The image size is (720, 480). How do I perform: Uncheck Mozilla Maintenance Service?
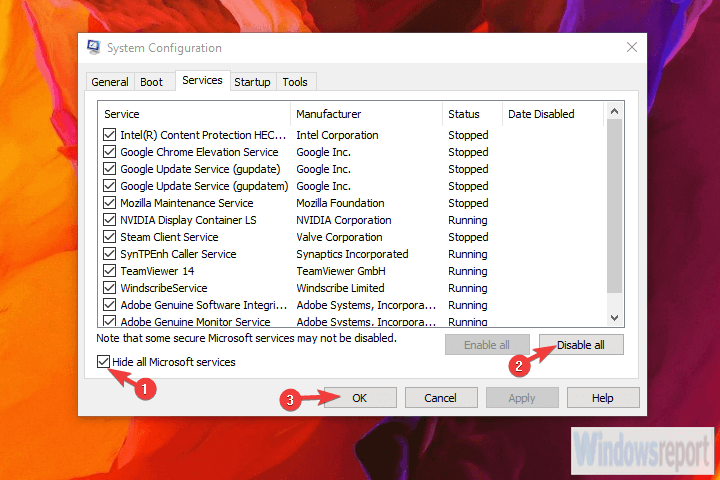click(x=109, y=203)
